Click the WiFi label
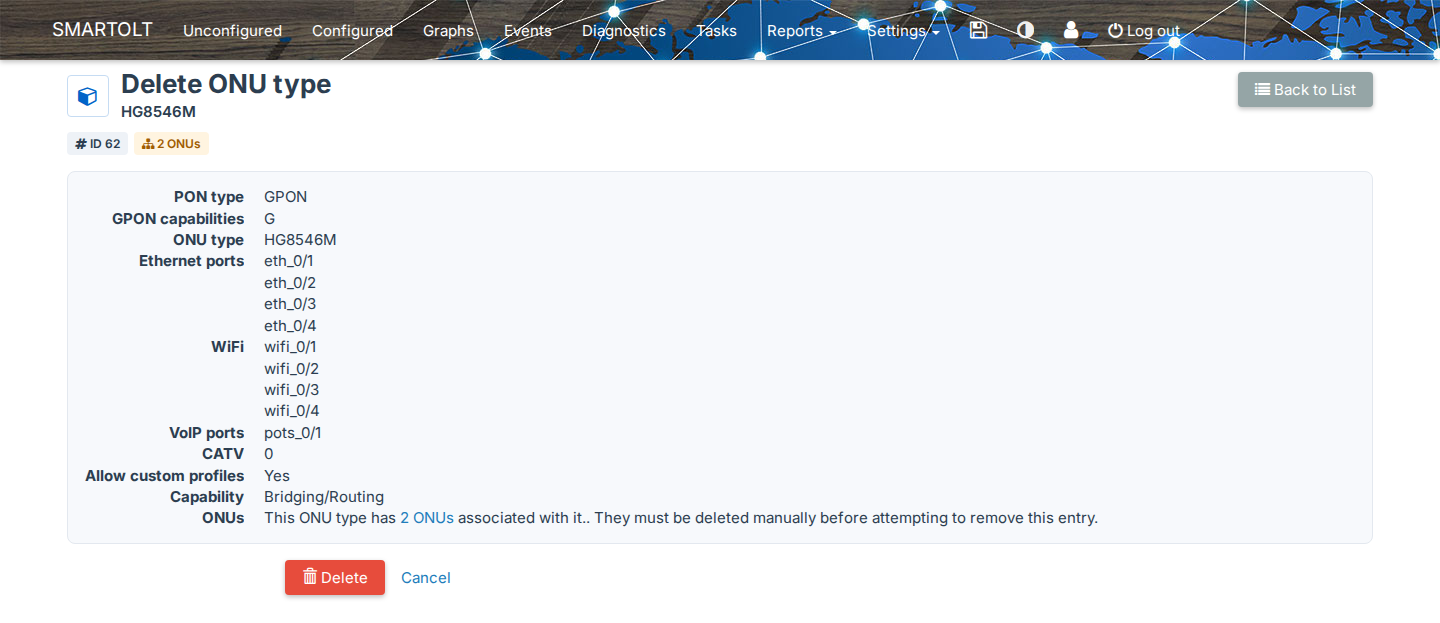This screenshot has width=1440, height=623. pos(228,347)
